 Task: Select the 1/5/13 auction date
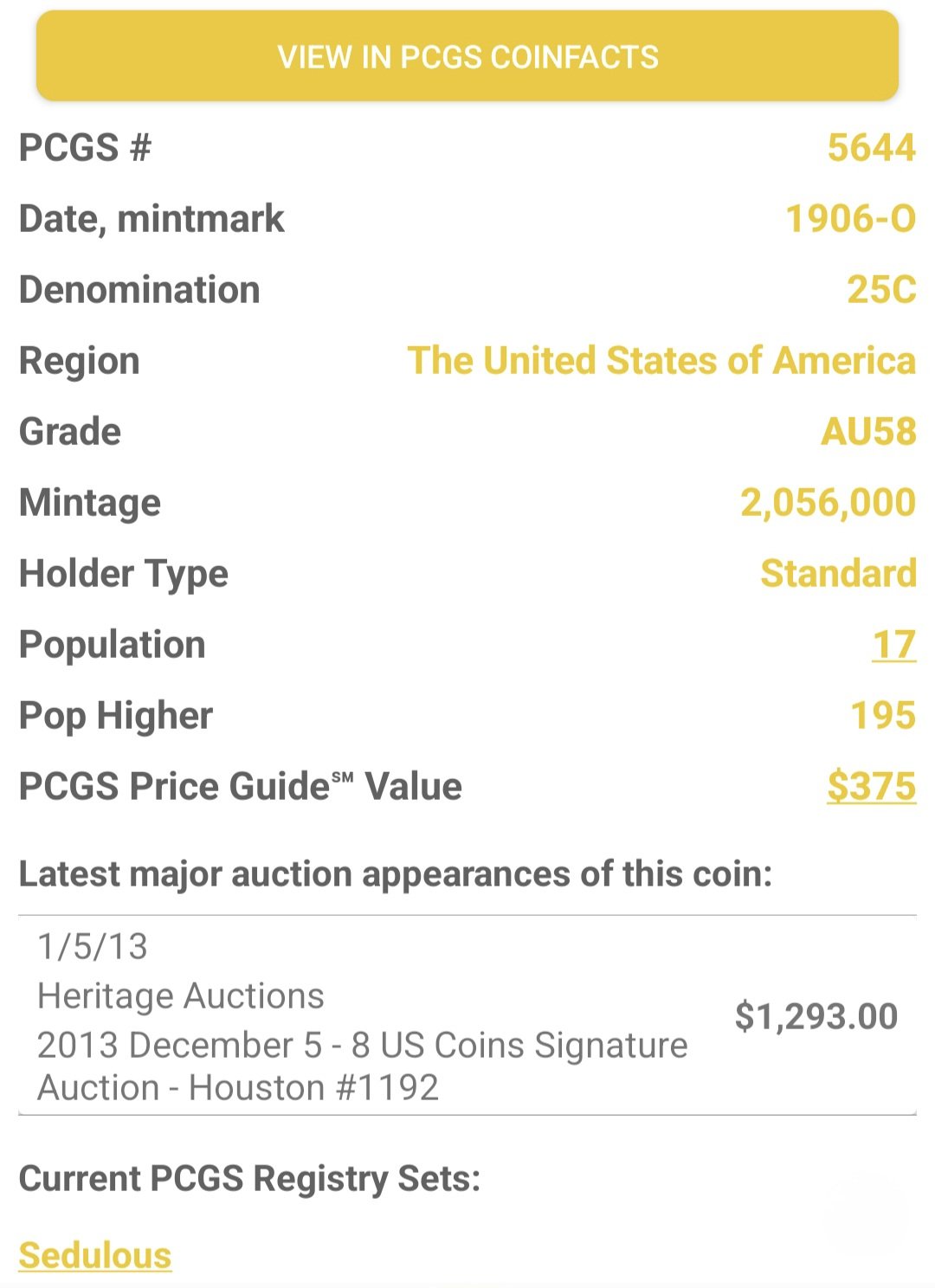point(93,947)
